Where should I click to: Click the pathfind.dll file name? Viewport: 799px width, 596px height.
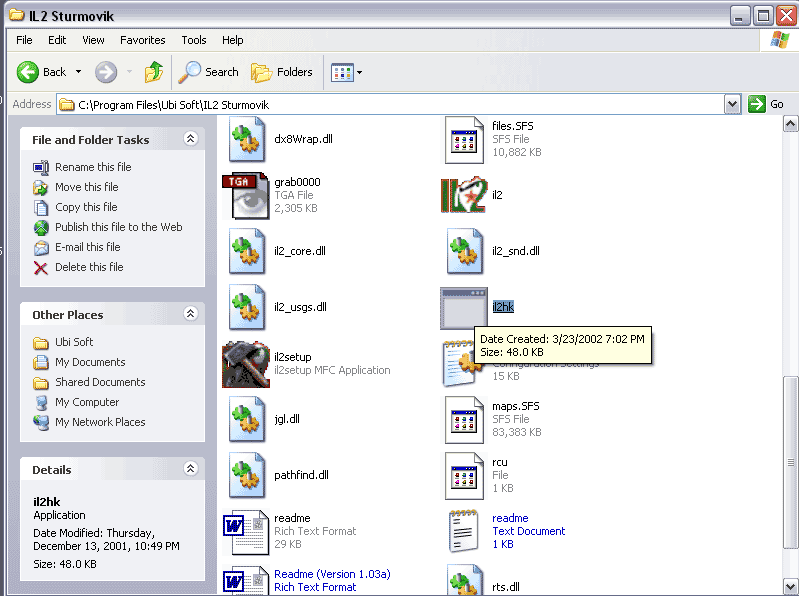(x=301, y=475)
